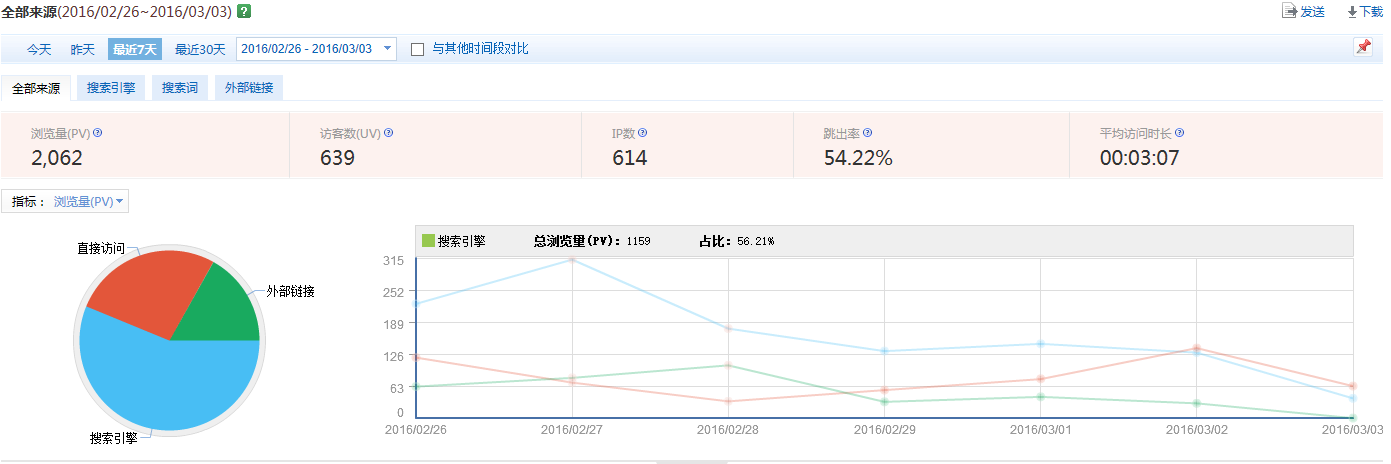This screenshot has width=1391, height=464.
Task: Select the 最近30天 time filter
Action: pos(200,49)
